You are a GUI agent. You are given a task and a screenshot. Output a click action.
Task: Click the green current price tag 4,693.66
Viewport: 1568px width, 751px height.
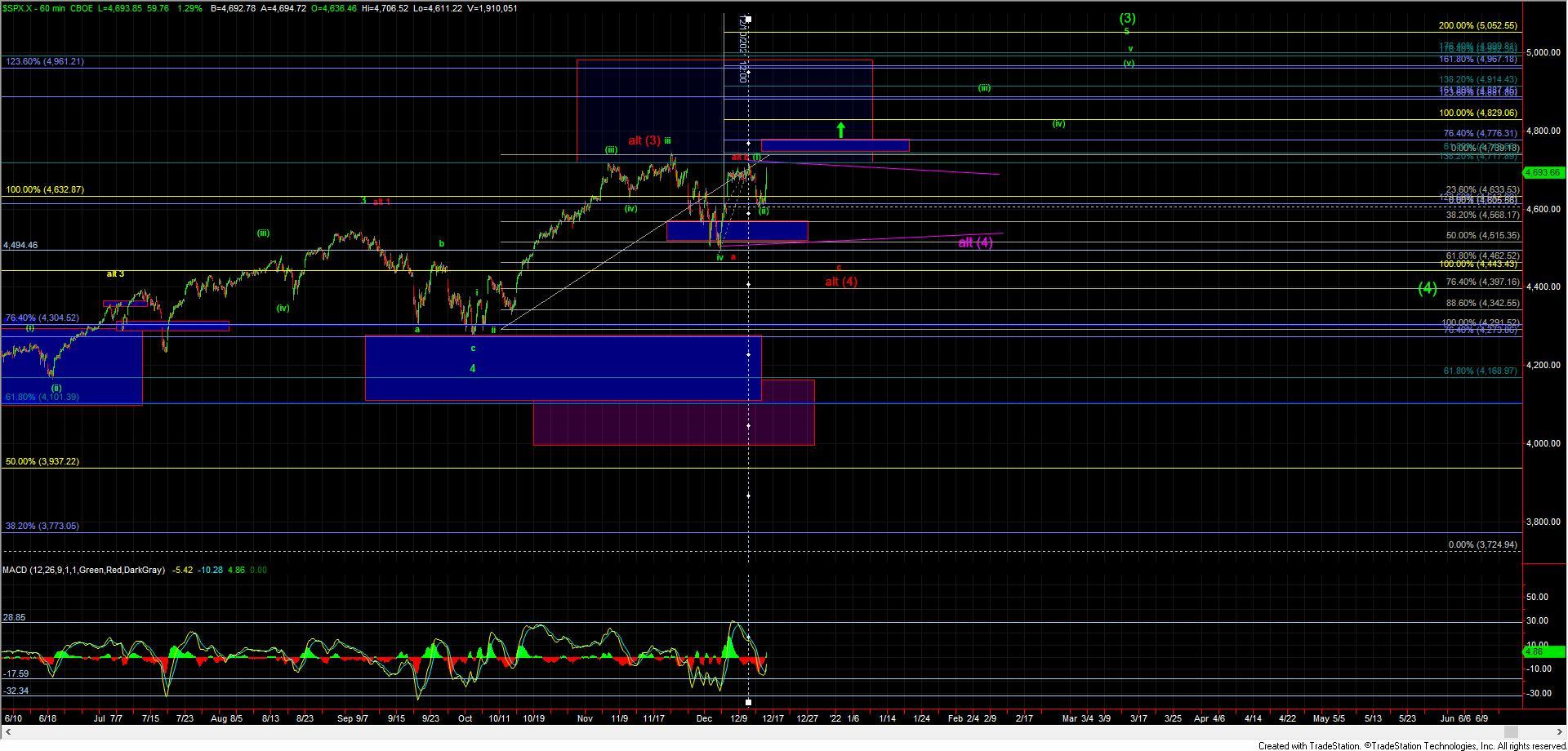point(1543,172)
